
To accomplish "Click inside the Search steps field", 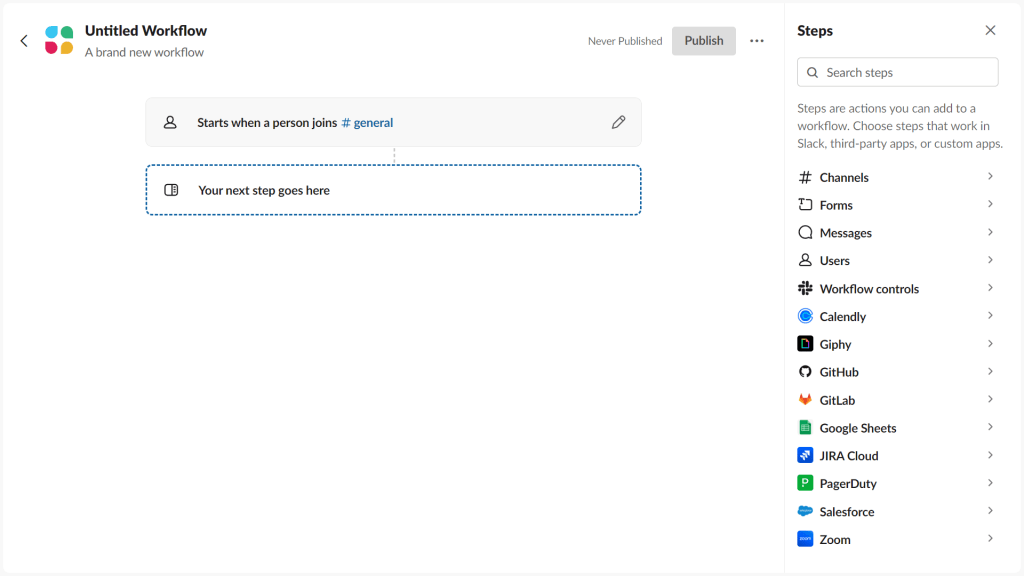I will pyautogui.click(x=897, y=71).
